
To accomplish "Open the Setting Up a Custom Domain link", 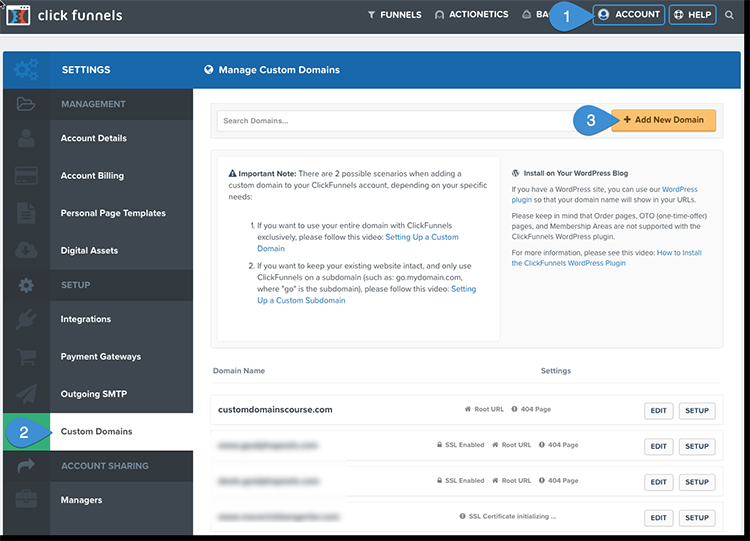I will pos(357,243).
